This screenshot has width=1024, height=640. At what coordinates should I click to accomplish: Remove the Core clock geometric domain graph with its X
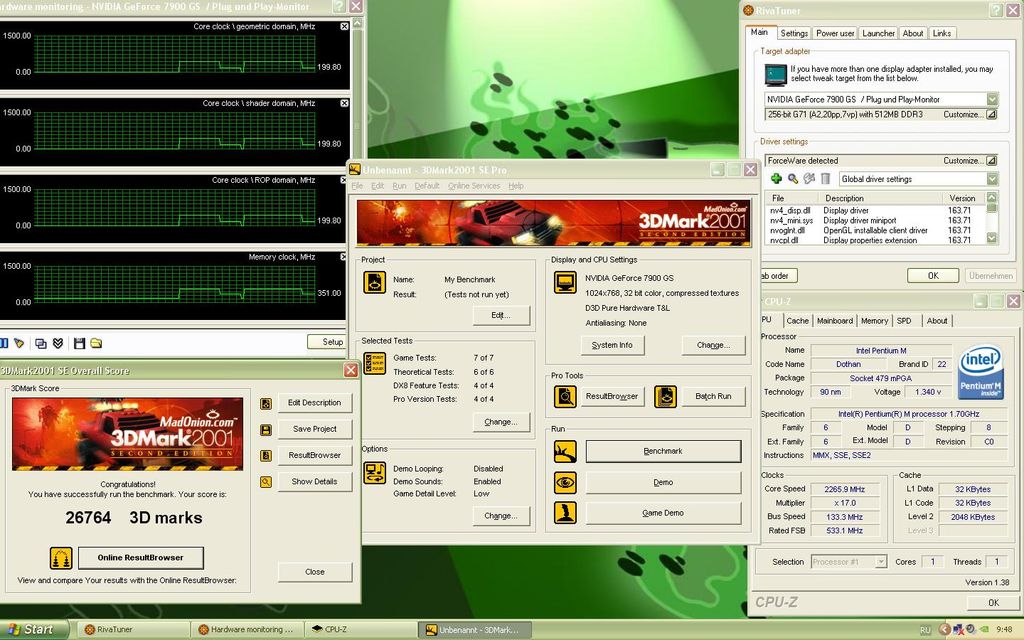point(344,27)
